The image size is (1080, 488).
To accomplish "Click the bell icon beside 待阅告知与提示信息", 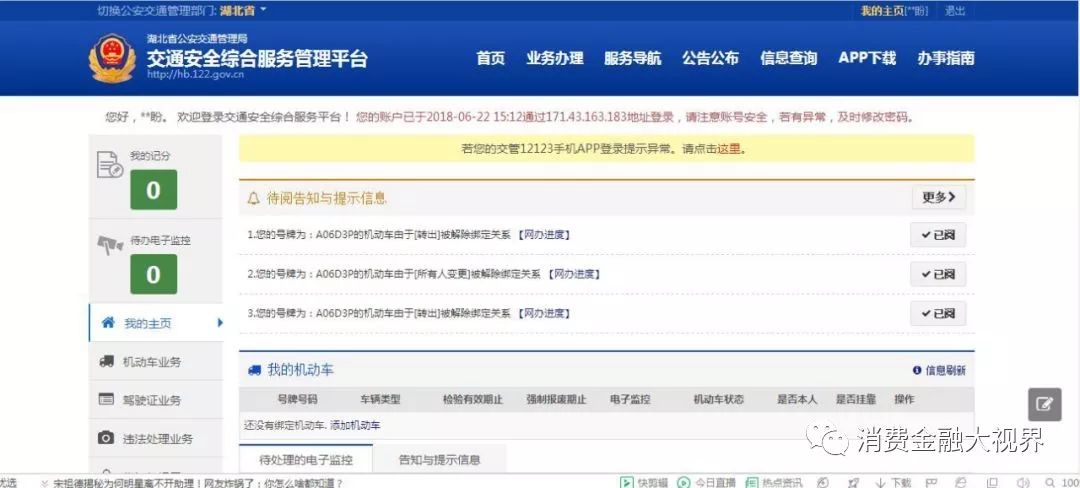I will pos(254,198).
